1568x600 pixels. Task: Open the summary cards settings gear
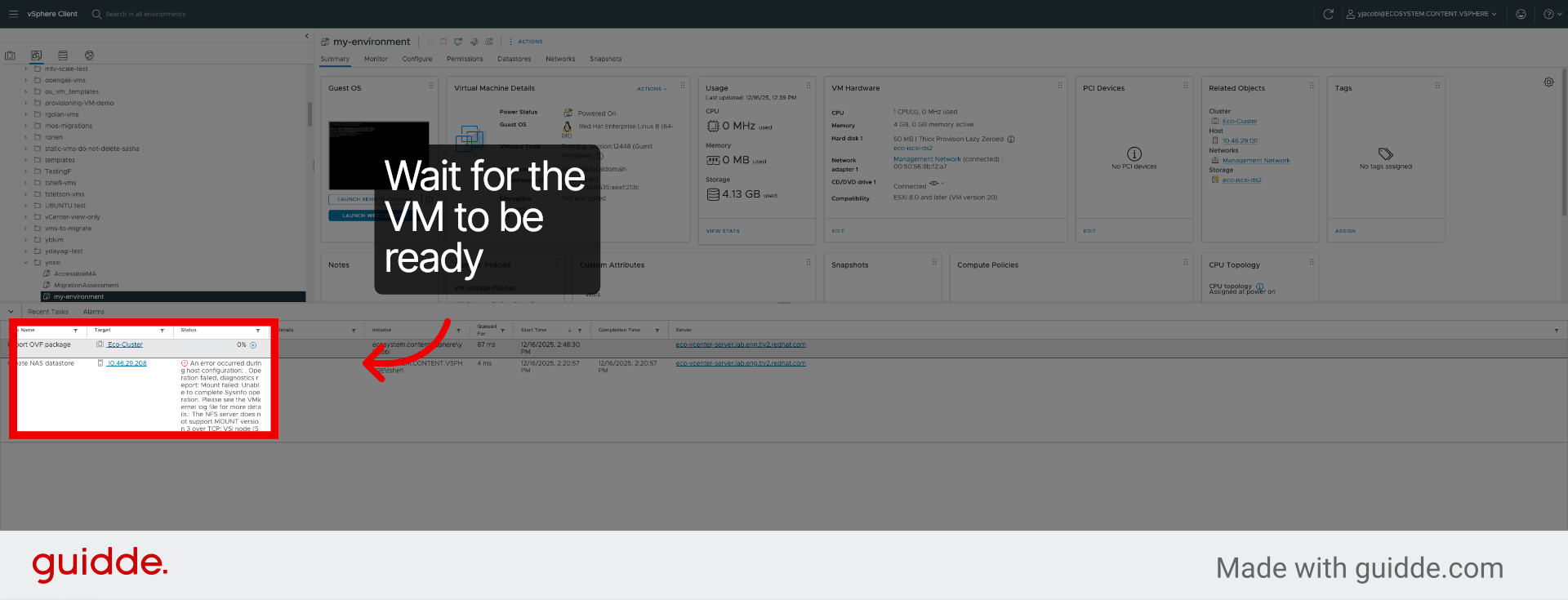pos(1548,82)
